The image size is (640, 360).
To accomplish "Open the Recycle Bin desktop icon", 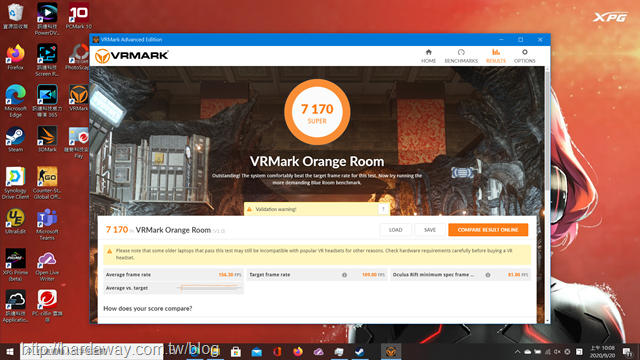I will (x=15, y=16).
